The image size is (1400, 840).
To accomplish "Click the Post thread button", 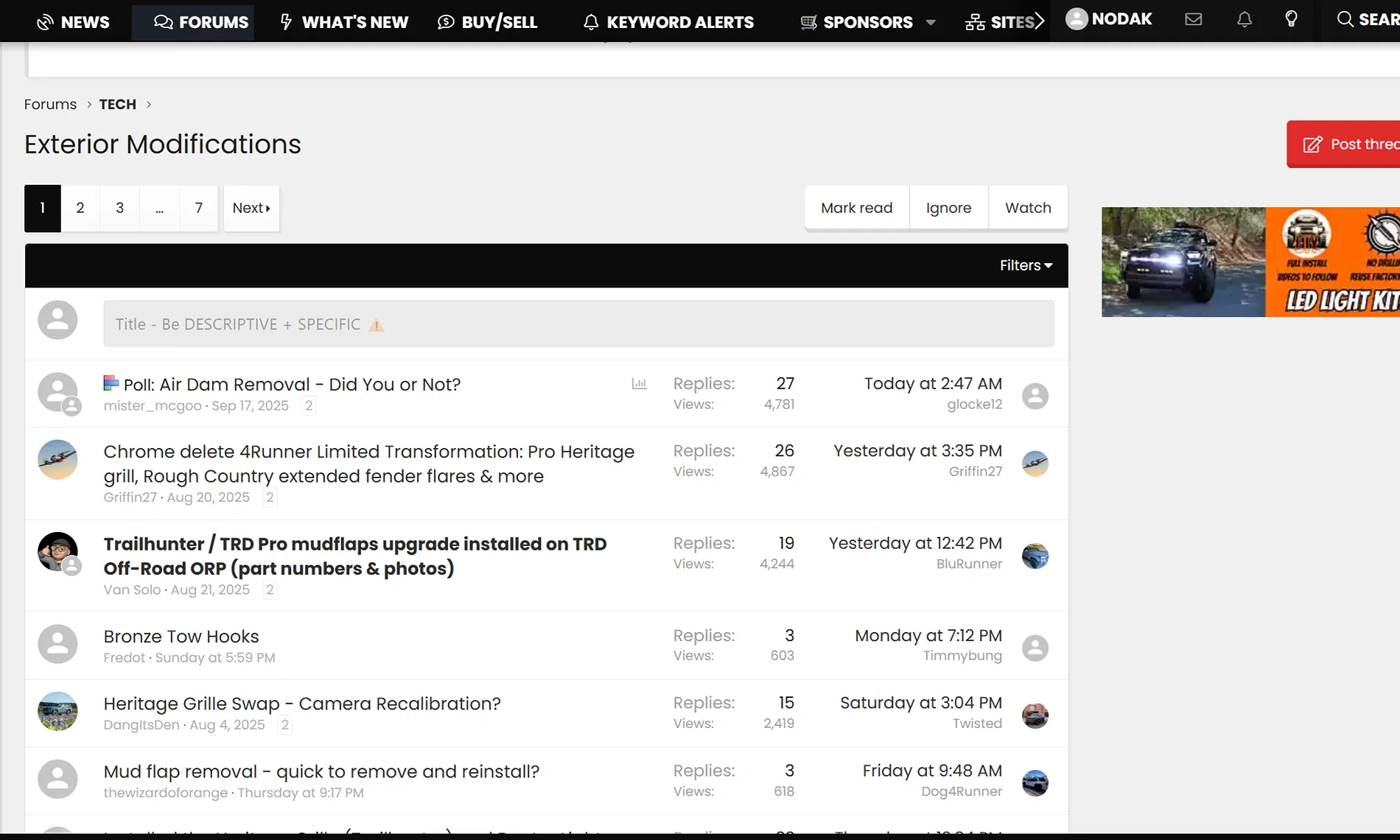I will (1354, 144).
